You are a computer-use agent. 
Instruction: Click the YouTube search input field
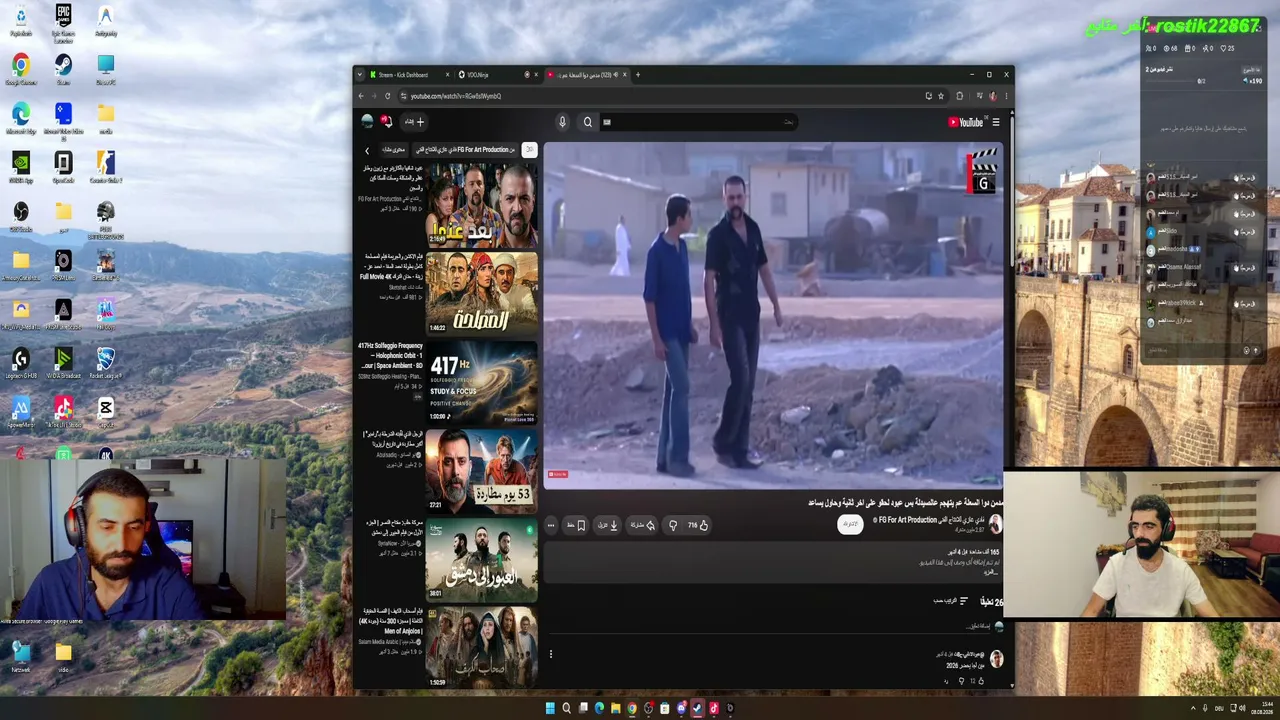[698, 122]
